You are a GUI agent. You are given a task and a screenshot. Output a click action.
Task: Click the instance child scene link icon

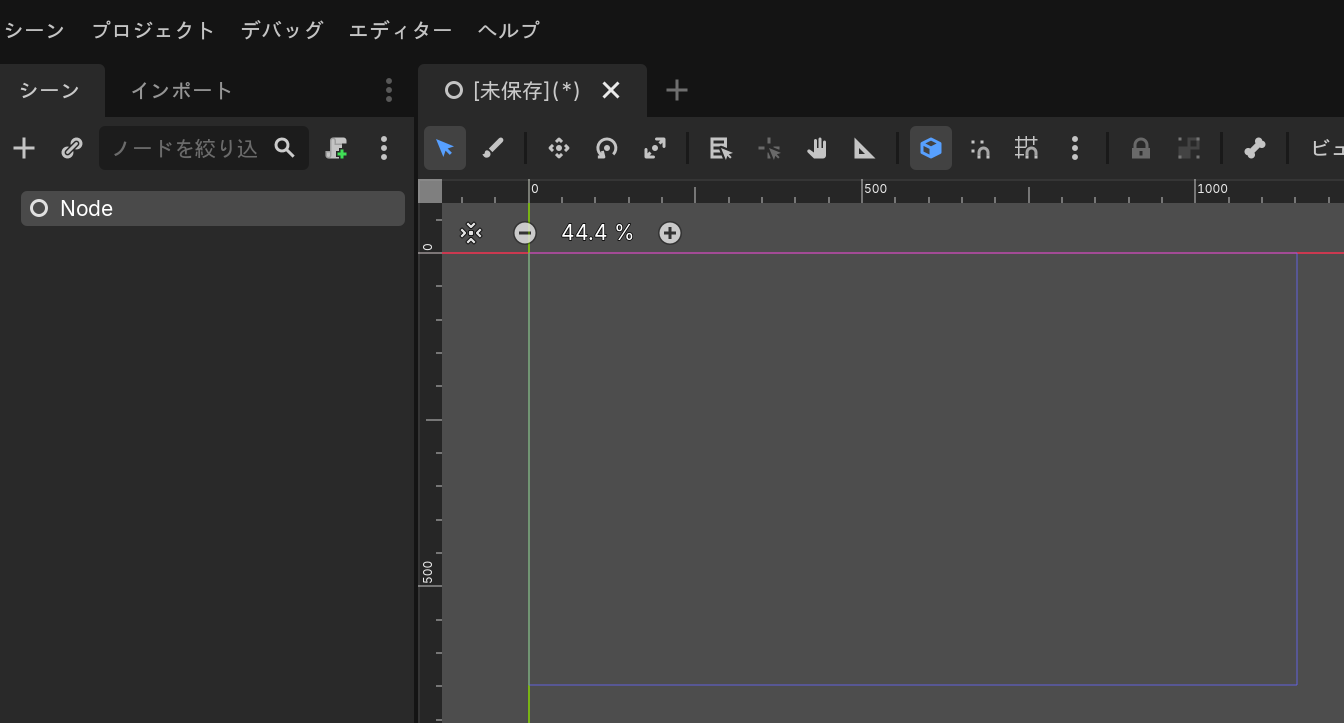[x=71, y=148]
